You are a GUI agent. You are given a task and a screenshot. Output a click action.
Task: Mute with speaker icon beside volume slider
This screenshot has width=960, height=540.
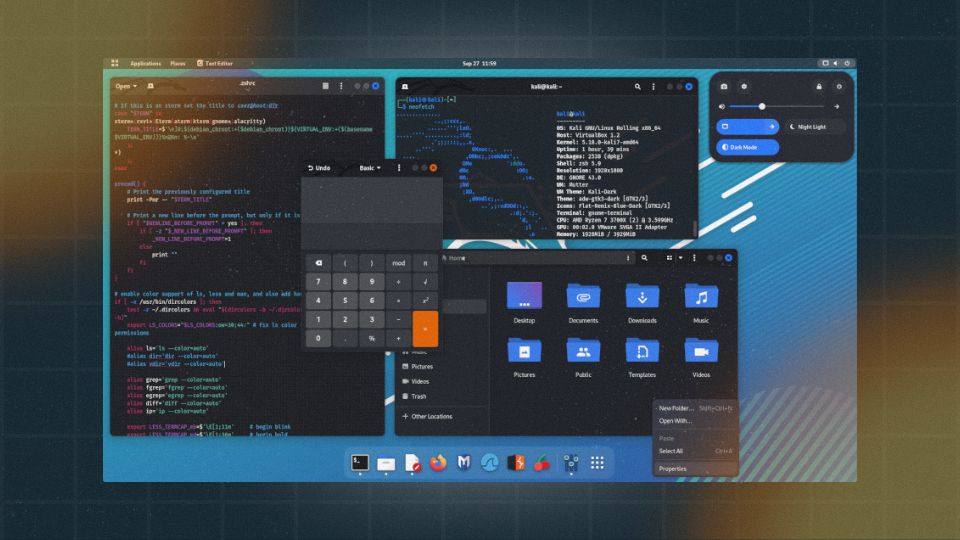(x=722, y=107)
